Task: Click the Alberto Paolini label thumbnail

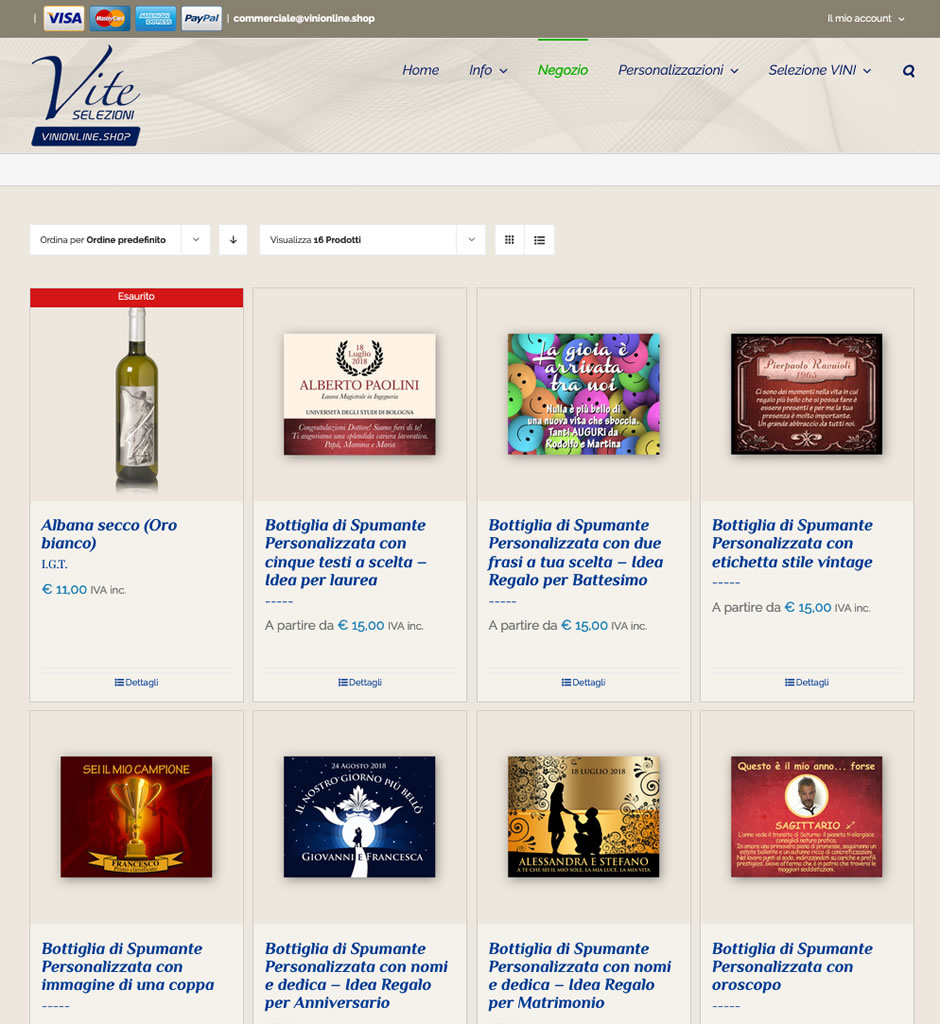Action: click(360, 394)
